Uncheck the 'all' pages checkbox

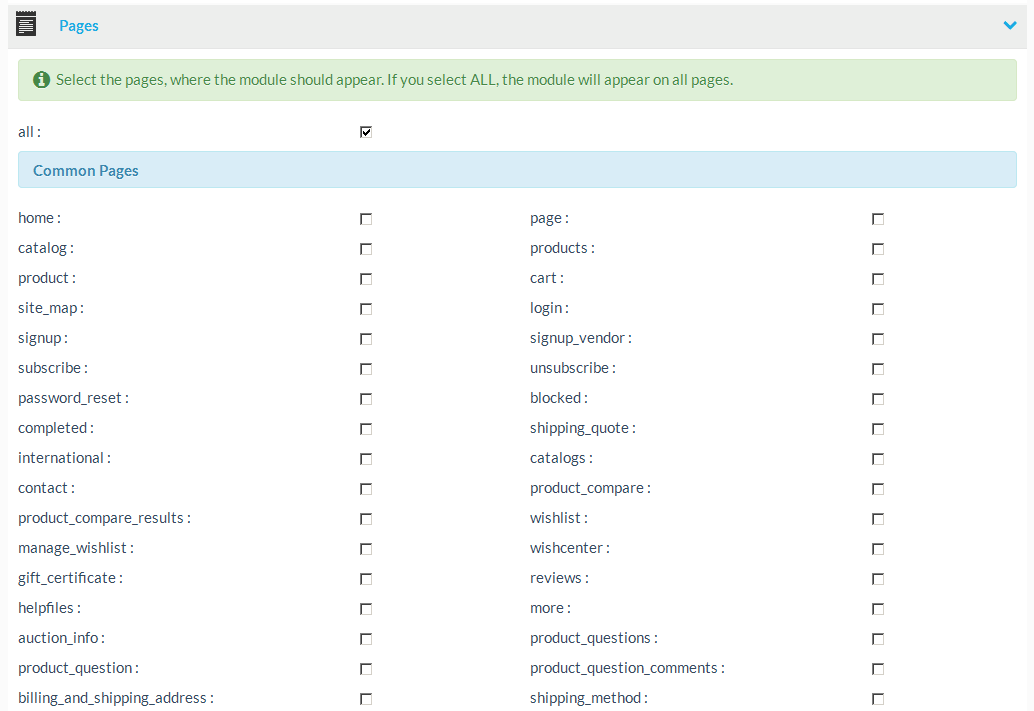tap(366, 132)
